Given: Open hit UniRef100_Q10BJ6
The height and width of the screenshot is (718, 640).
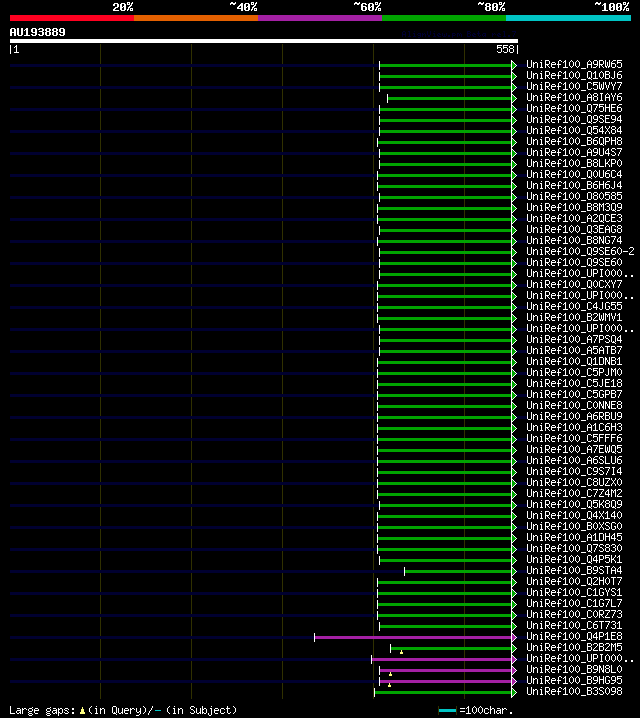Looking at the screenshot, I should pyautogui.click(x=574, y=76).
